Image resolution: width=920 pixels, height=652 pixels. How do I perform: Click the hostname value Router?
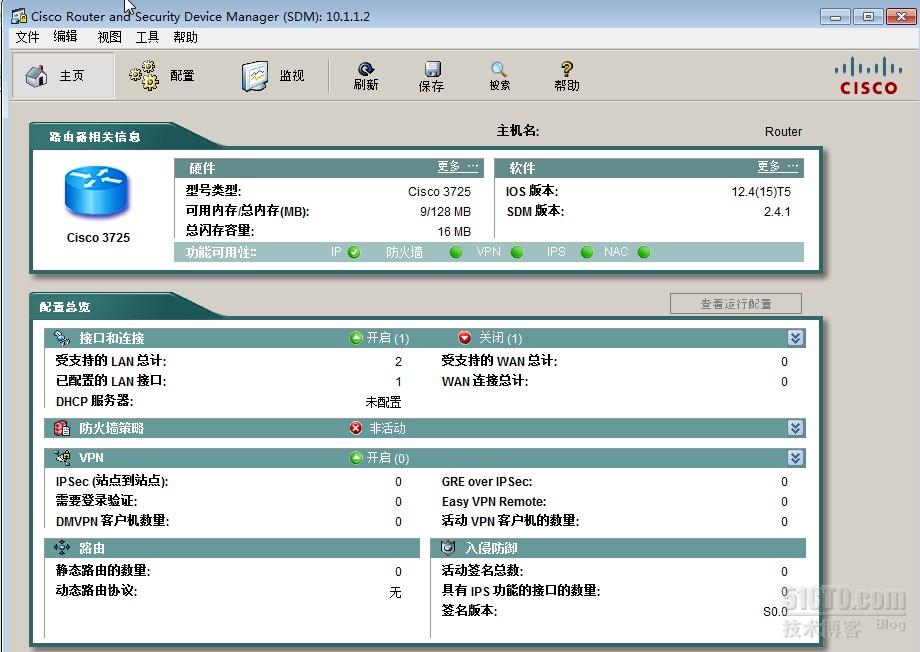[783, 131]
